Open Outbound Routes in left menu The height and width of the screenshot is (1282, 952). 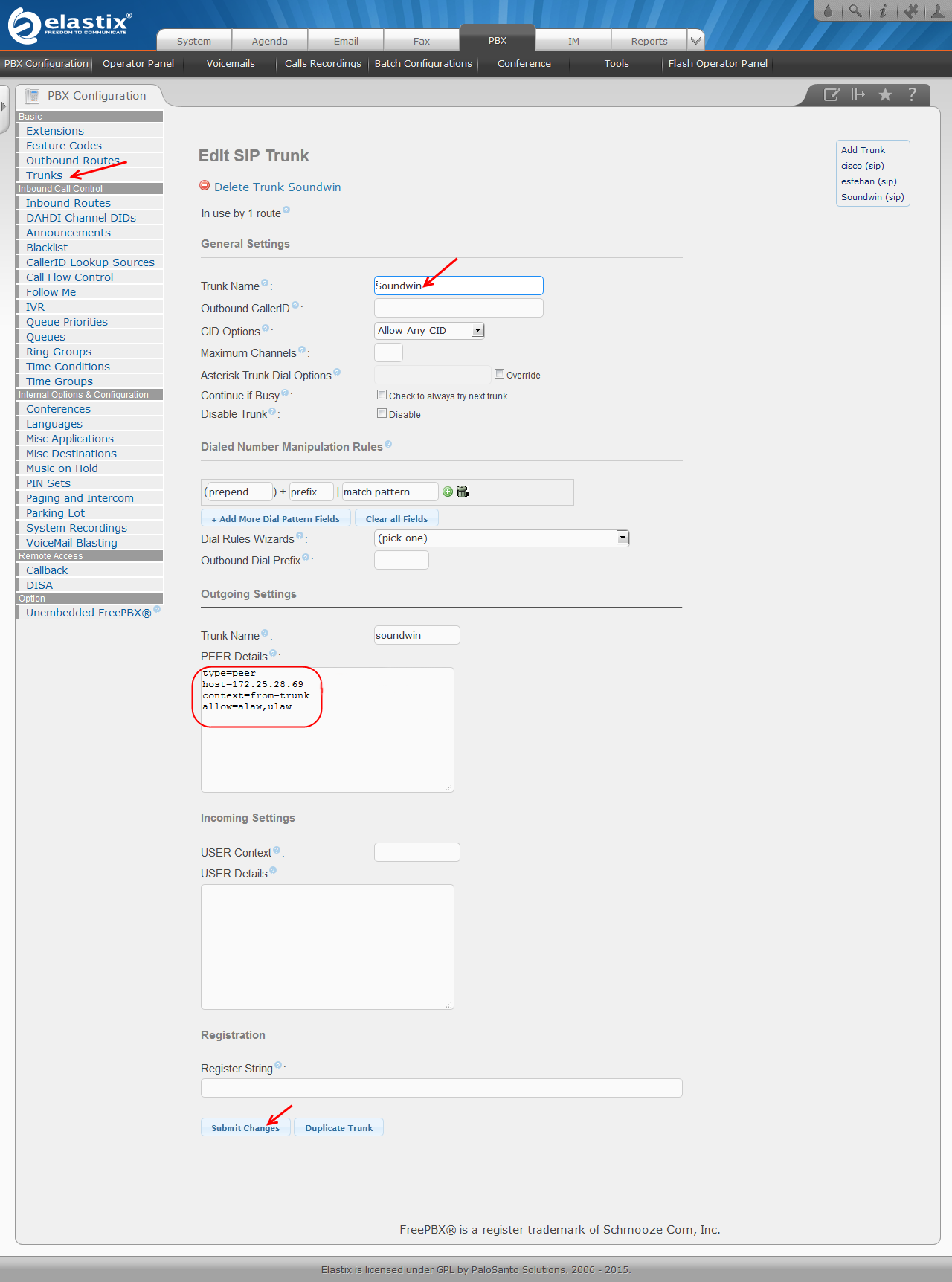click(73, 161)
